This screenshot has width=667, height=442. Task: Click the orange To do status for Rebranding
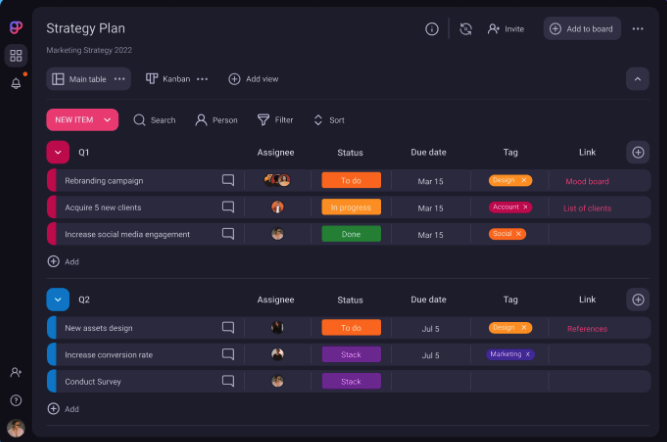(x=351, y=181)
